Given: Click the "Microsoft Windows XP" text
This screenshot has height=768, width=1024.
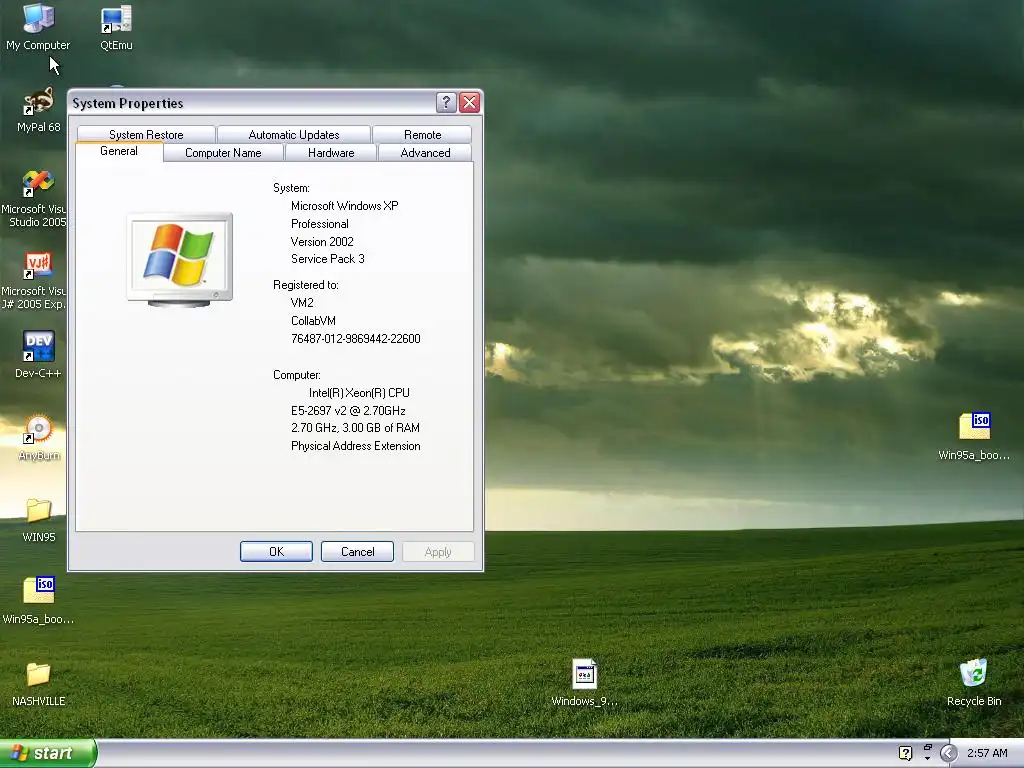Looking at the screenshot, I should click(x=344, y=206).
